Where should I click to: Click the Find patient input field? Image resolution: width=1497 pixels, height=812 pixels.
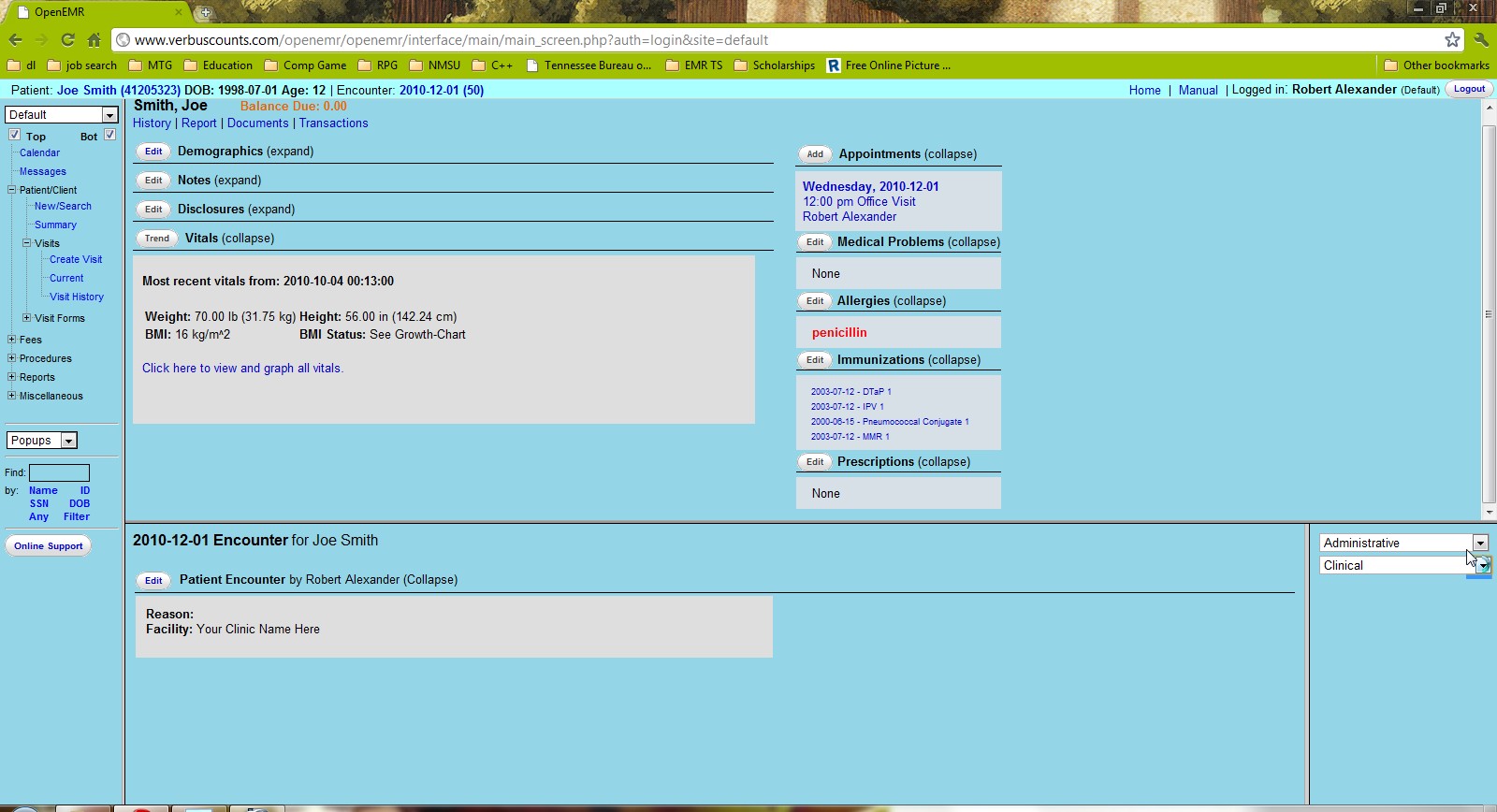coord(59,472)
